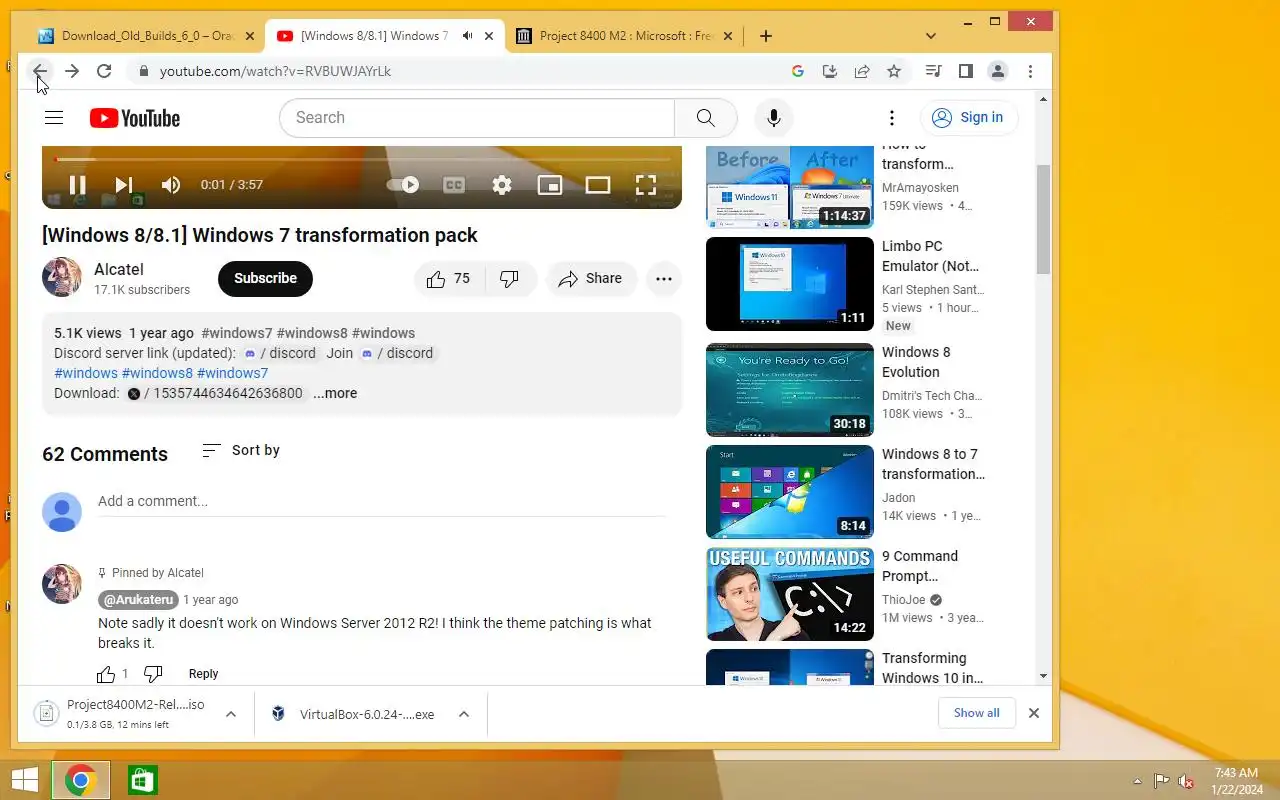
Task: Click the muted volume tray icon
Action: click(x=1186, y=781)
